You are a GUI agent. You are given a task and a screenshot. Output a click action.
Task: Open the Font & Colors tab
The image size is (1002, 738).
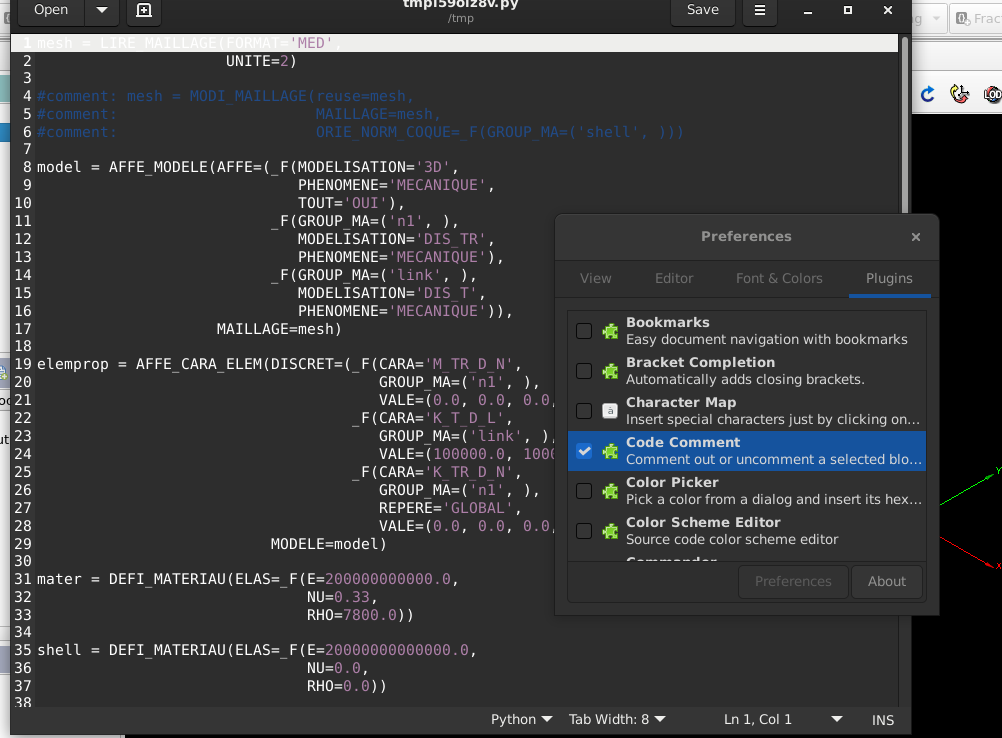tap(779, 279)
